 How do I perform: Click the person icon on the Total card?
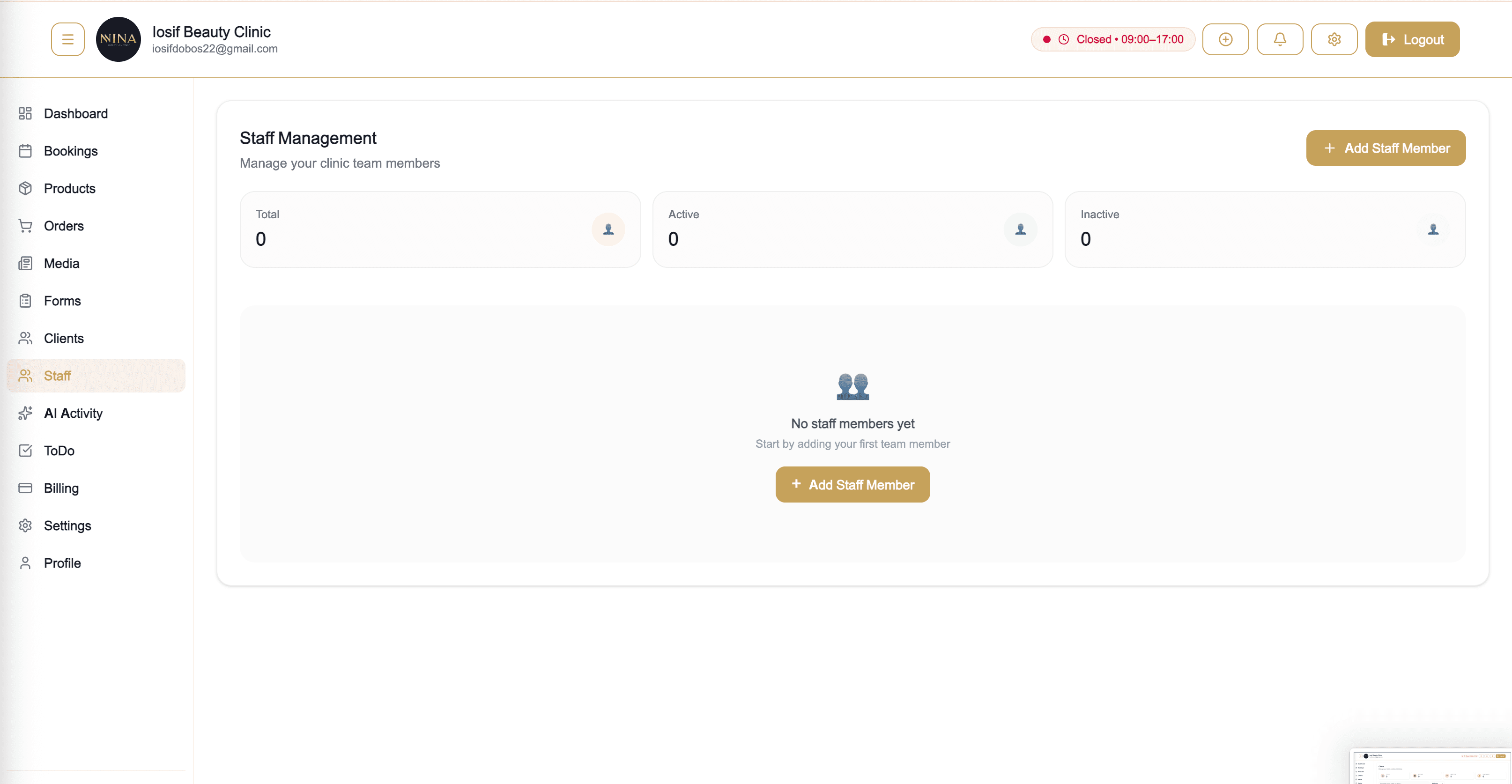point(608,229)
